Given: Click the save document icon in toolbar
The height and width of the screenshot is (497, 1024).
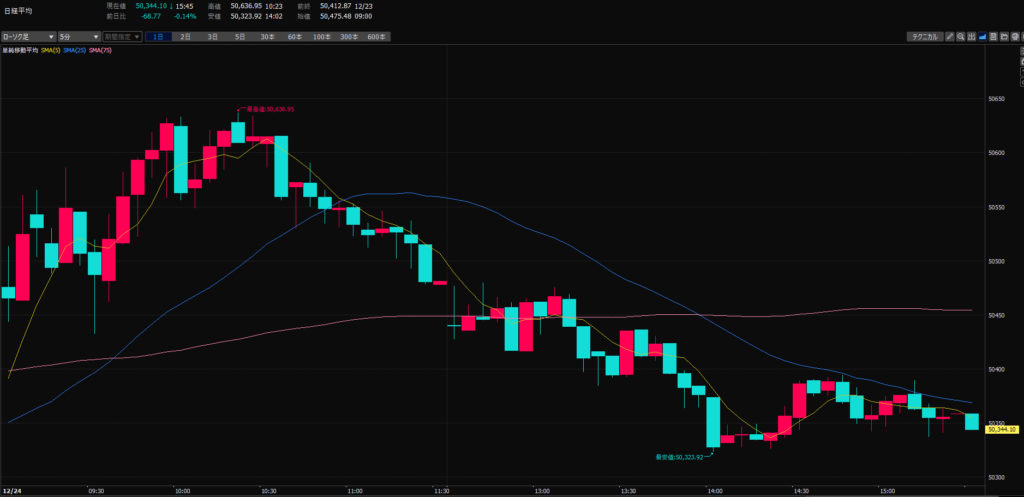Looking at the screenshot, I should pos(993,37).
